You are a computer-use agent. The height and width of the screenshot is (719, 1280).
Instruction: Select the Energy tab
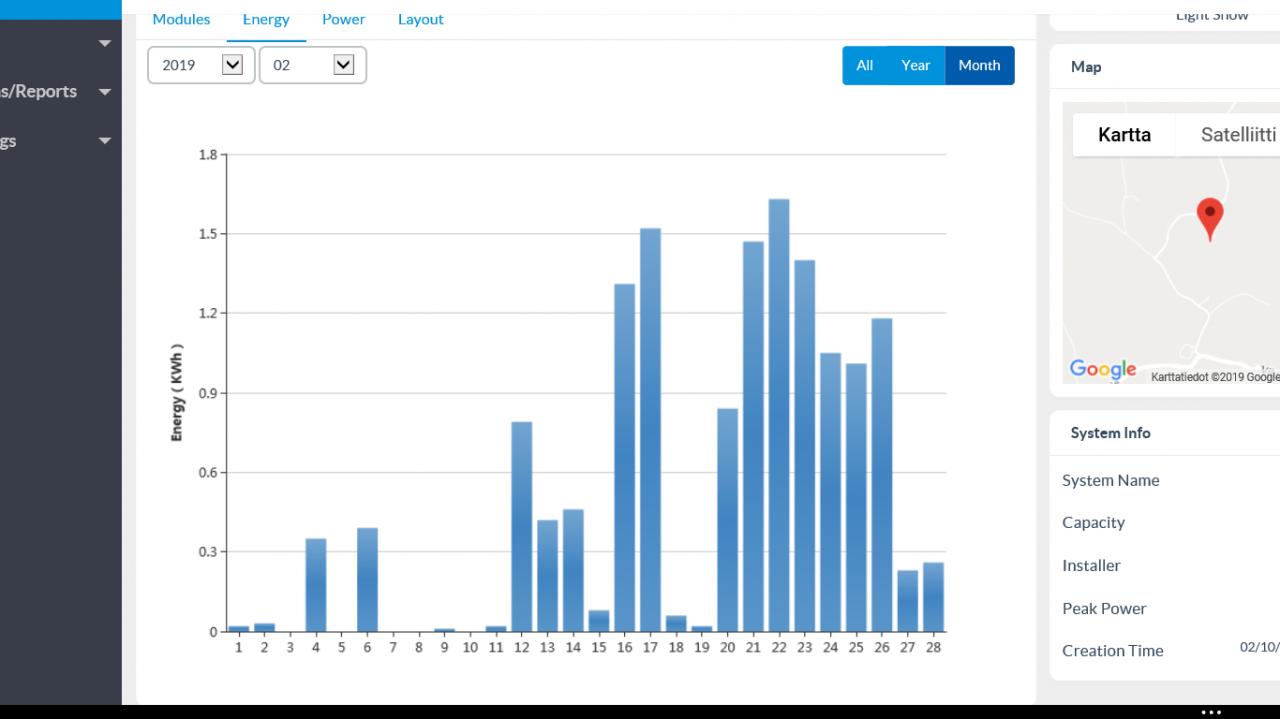[x=266, y=19]
